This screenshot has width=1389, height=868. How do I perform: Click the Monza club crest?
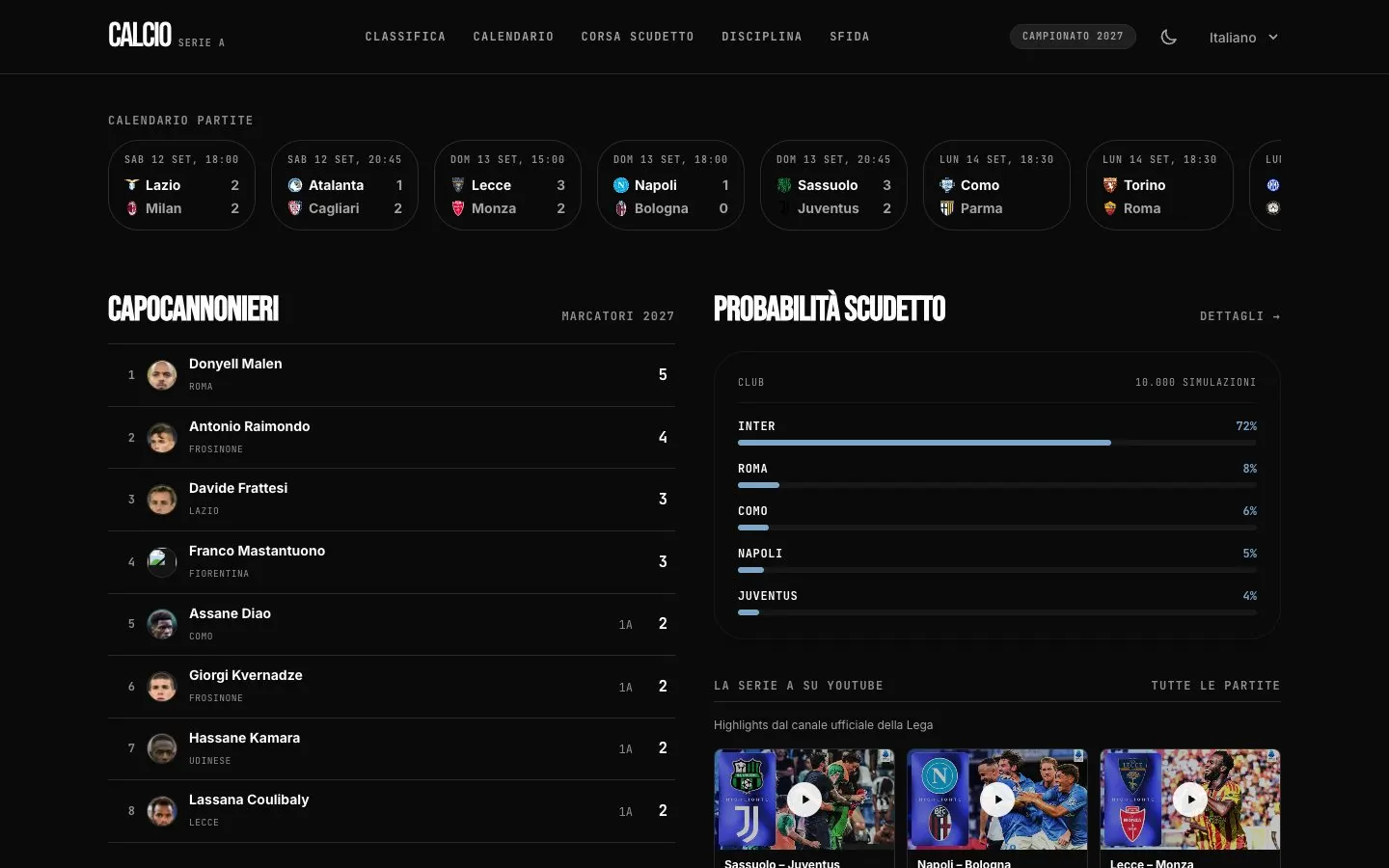[x=458, y=208]
